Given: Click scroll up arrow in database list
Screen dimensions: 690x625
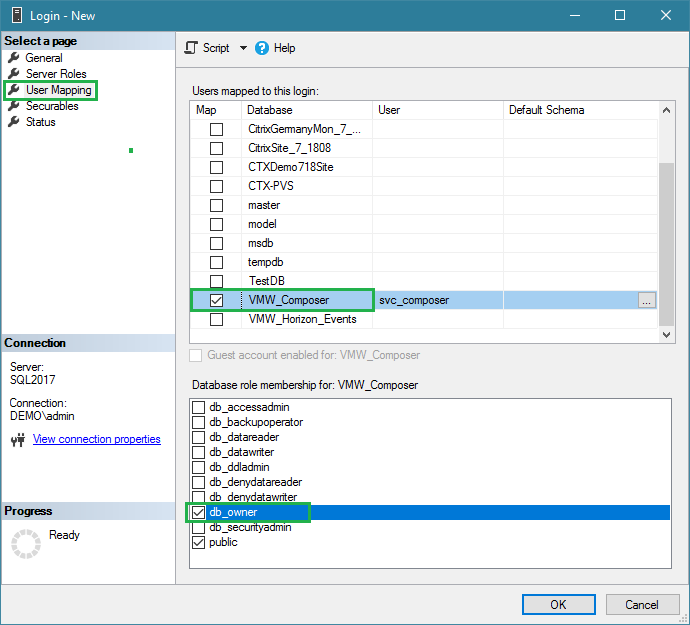Looking at the screenshot, I should [x=666, y=110].
